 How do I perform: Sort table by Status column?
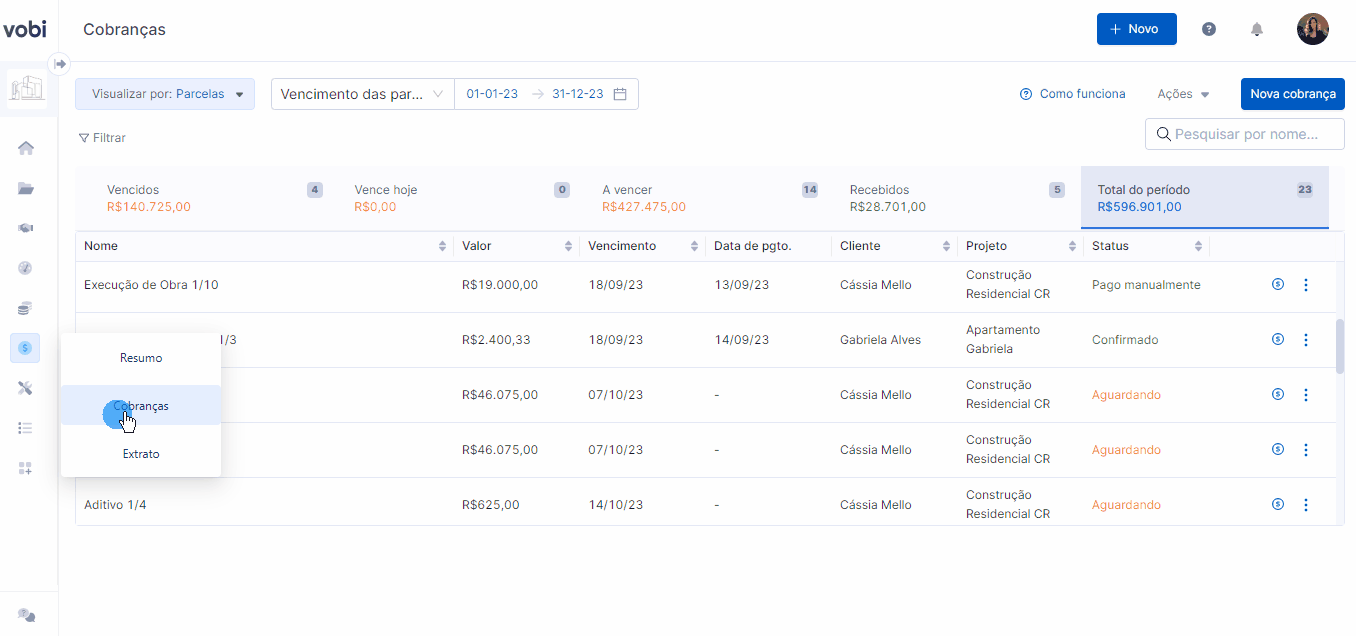(x=1198, y=246)
